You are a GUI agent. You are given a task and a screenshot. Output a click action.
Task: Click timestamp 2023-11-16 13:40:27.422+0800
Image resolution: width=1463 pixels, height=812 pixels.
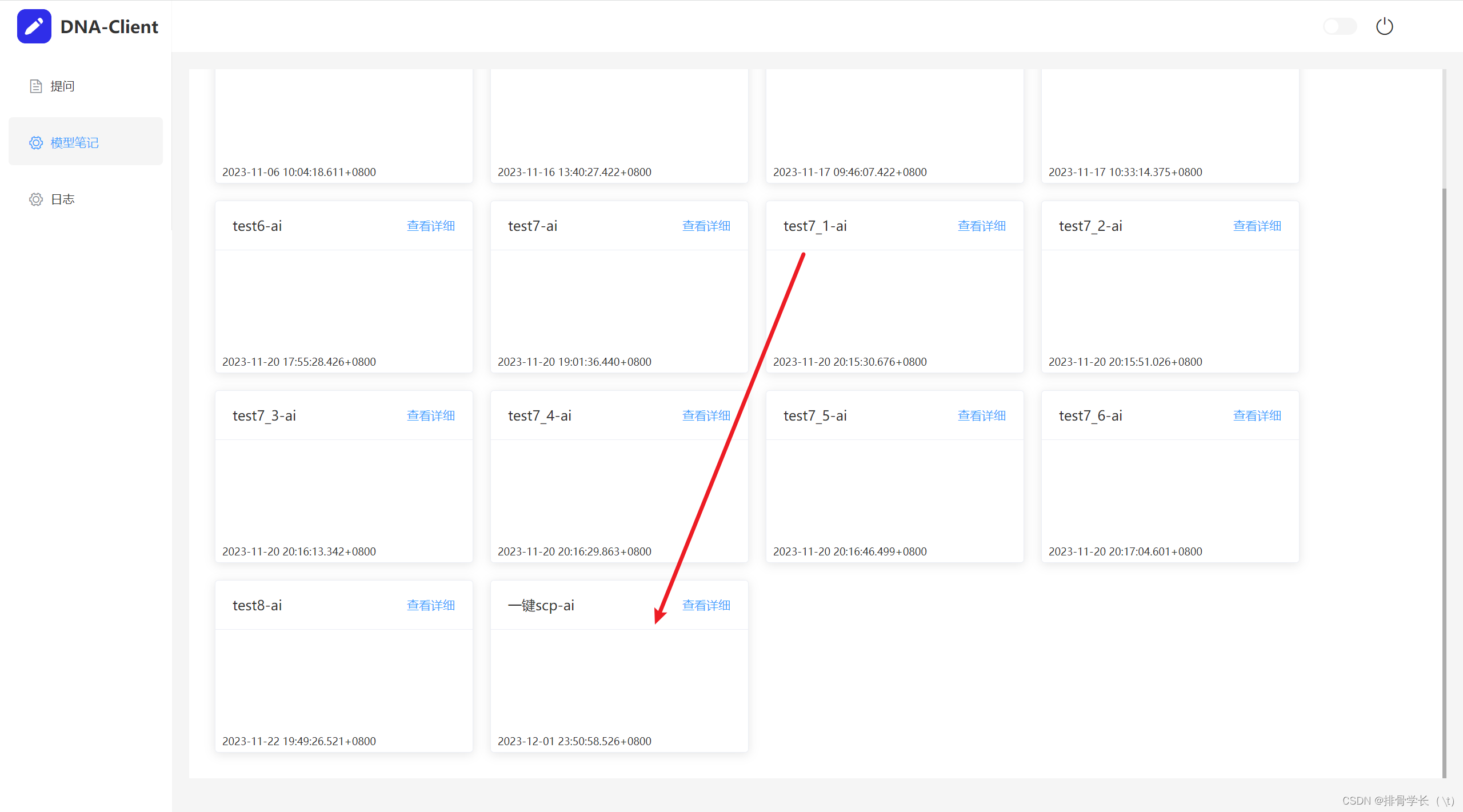click(574, 172)
